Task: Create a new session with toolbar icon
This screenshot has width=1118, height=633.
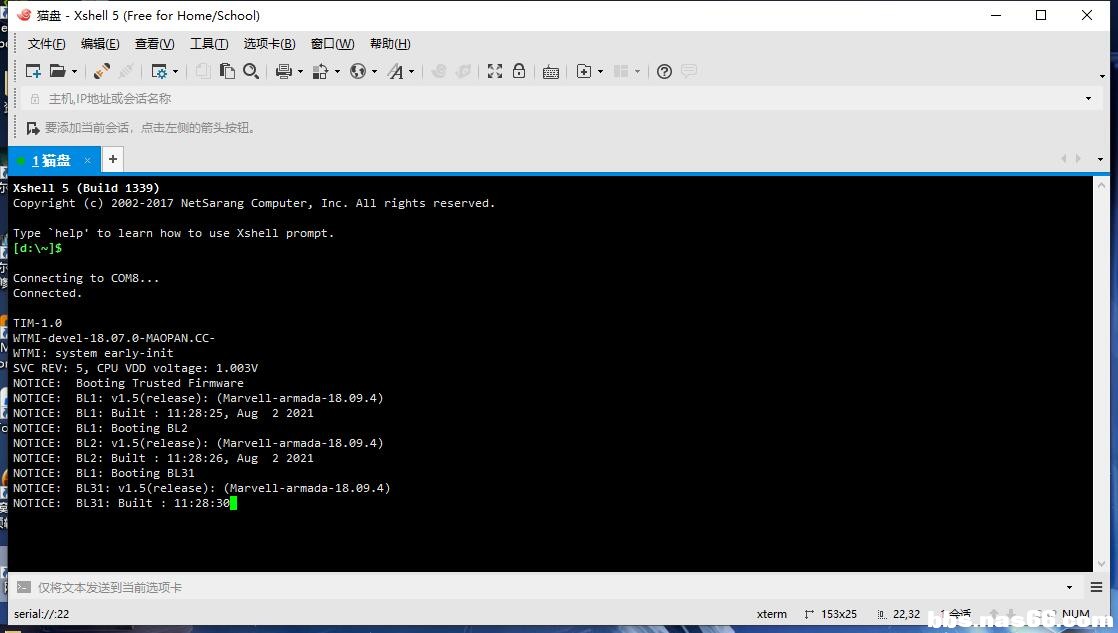Action: (x=33, y=71)
